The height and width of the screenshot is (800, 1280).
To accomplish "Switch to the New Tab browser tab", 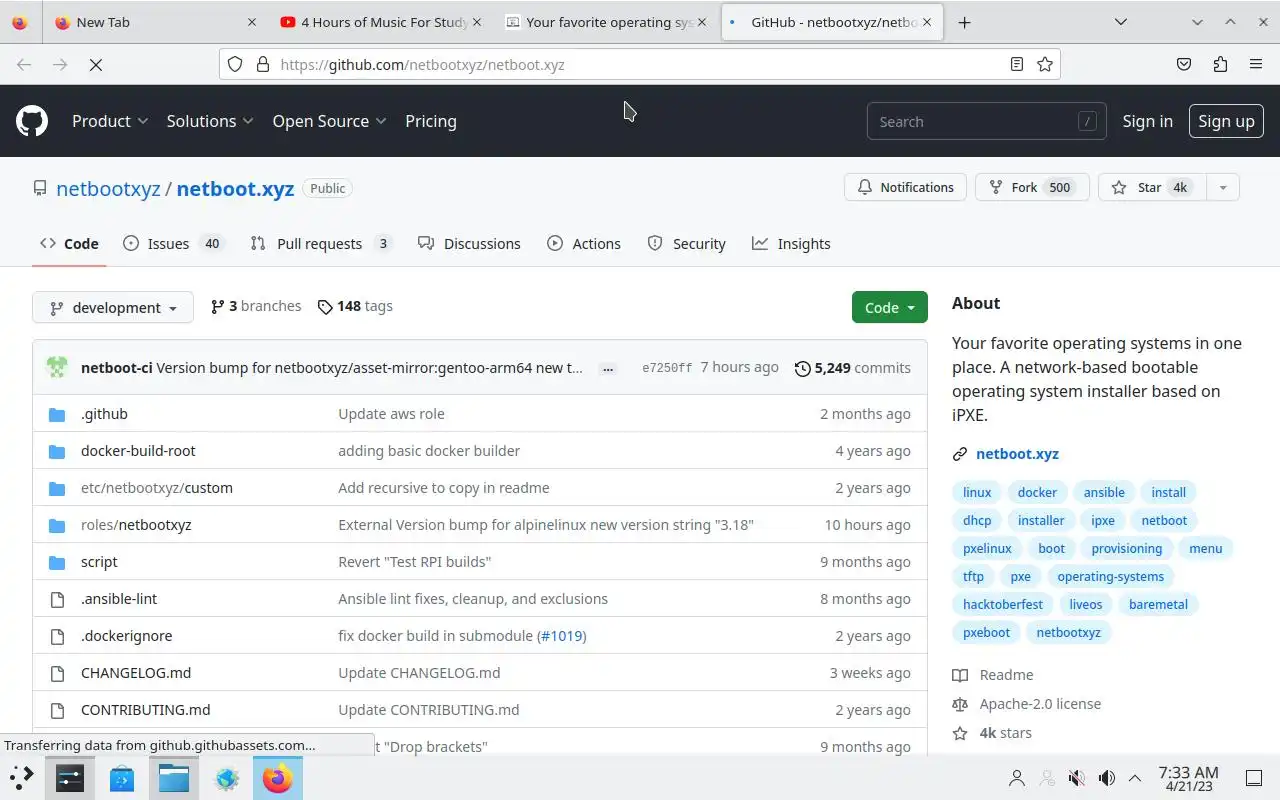I will pos(155,22).
